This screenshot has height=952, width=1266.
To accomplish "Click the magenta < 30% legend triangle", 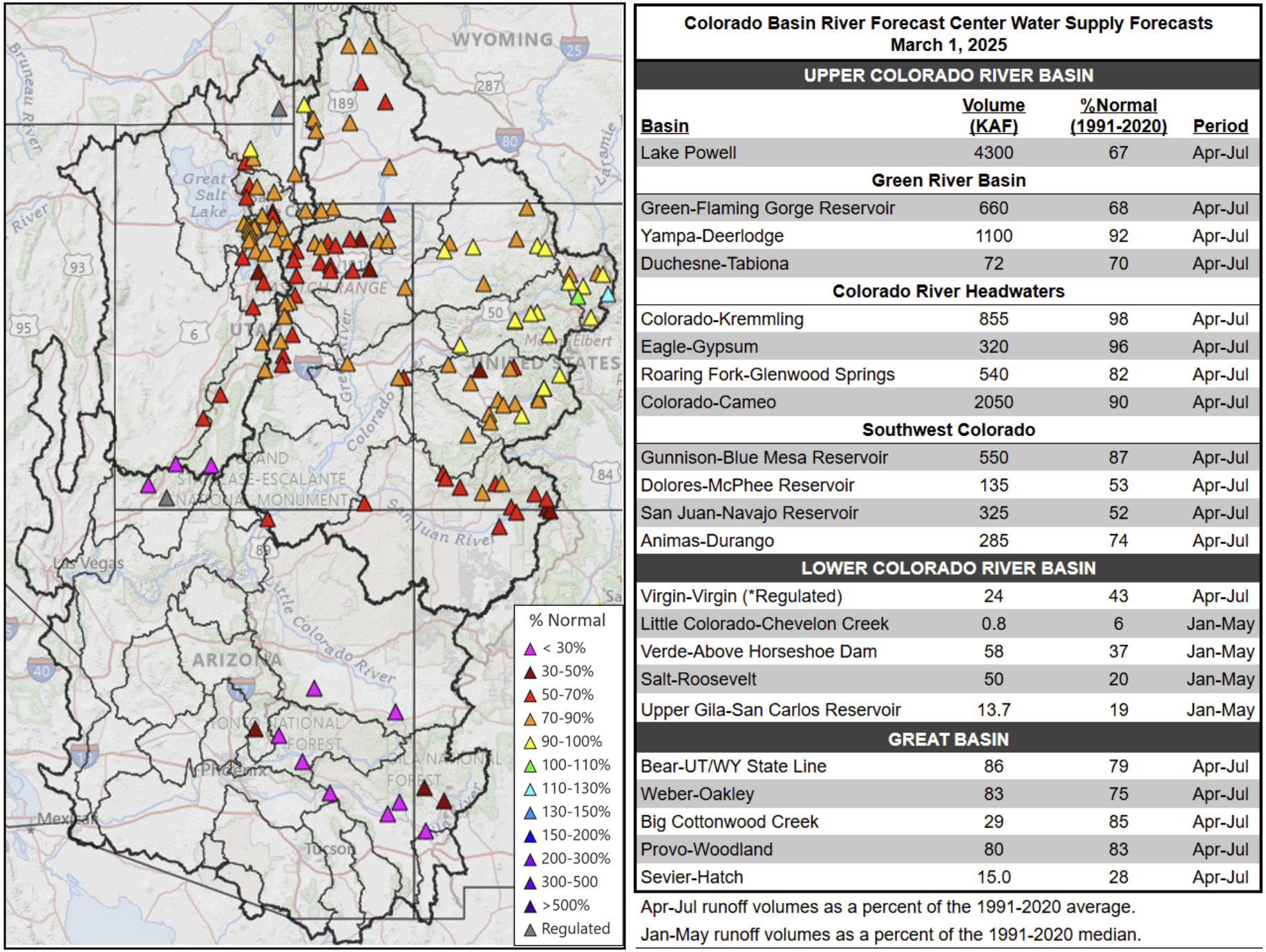I will pyautogui.click(x=530, y=649).
